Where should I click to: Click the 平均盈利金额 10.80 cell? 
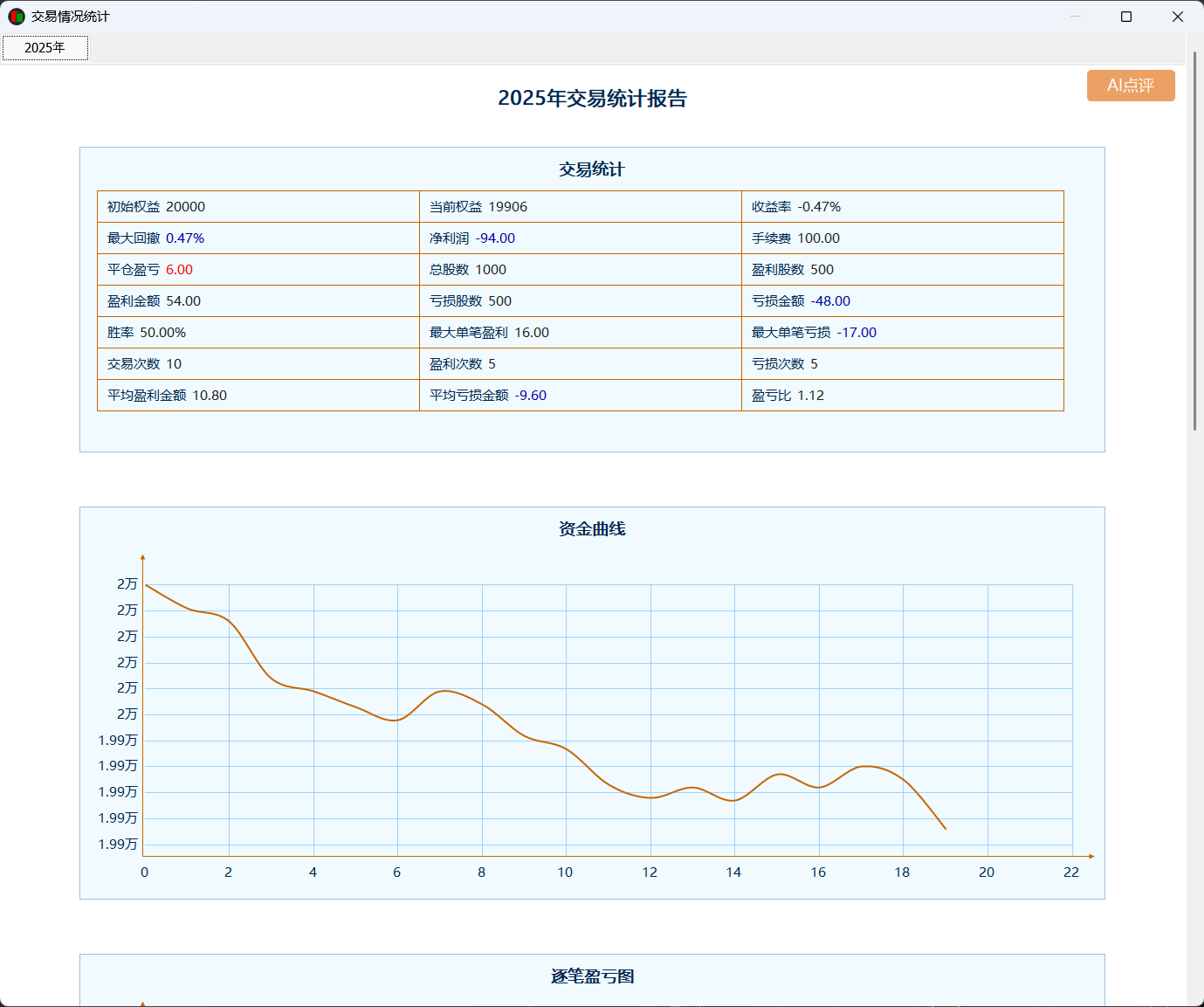coord(258,396)
